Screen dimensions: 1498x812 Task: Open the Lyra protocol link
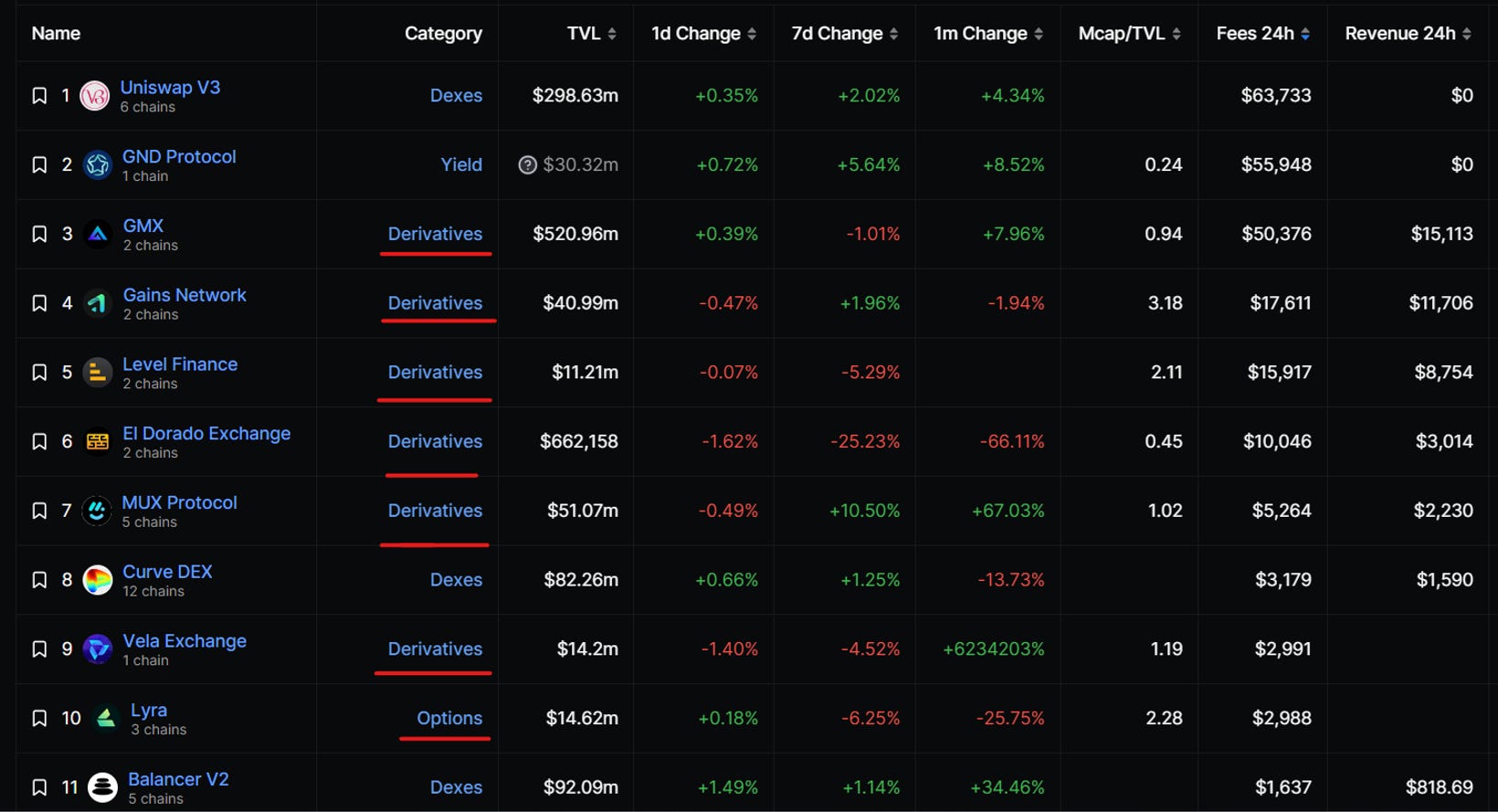[x=149, y=711]
